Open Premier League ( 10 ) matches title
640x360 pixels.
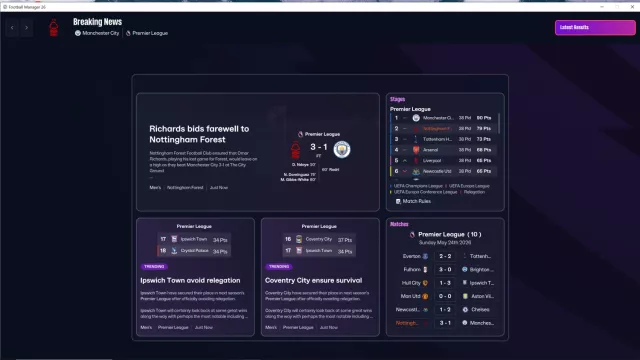point(449,234)
